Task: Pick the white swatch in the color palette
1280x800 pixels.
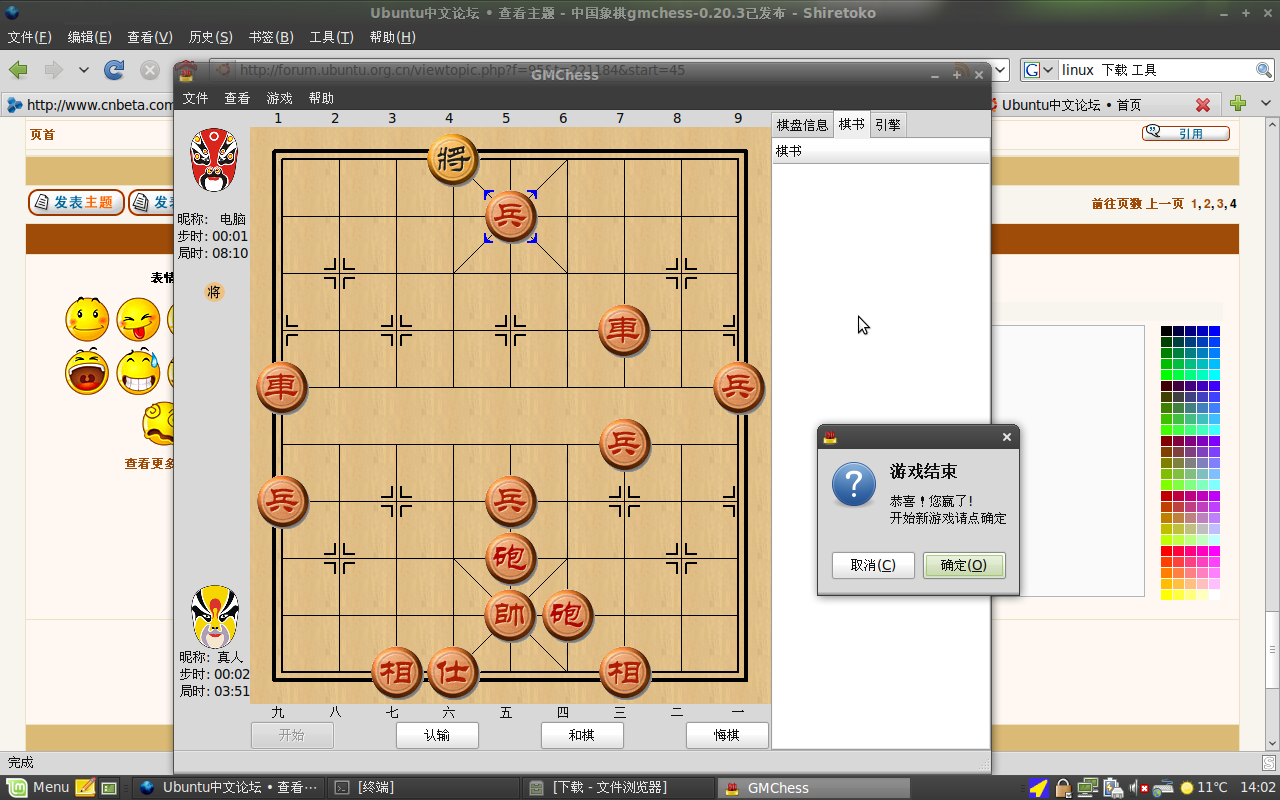Action: (1214, 595)
